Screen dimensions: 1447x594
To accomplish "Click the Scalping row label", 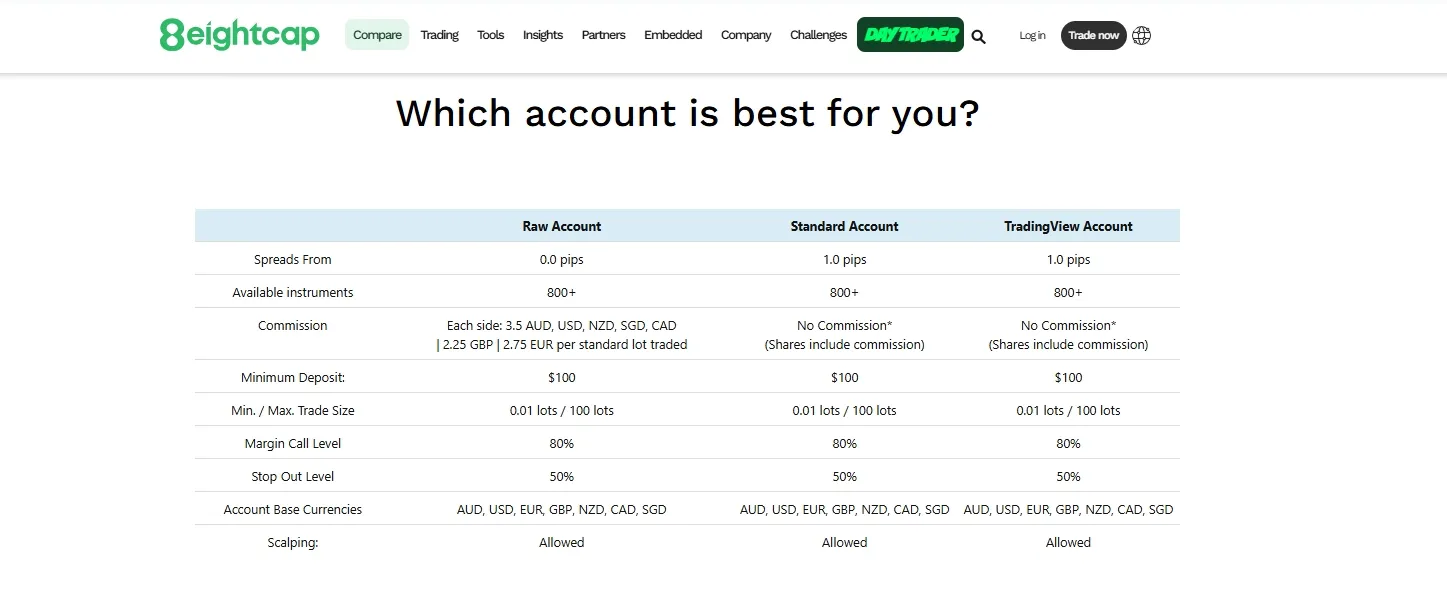I will click(292, 542).
